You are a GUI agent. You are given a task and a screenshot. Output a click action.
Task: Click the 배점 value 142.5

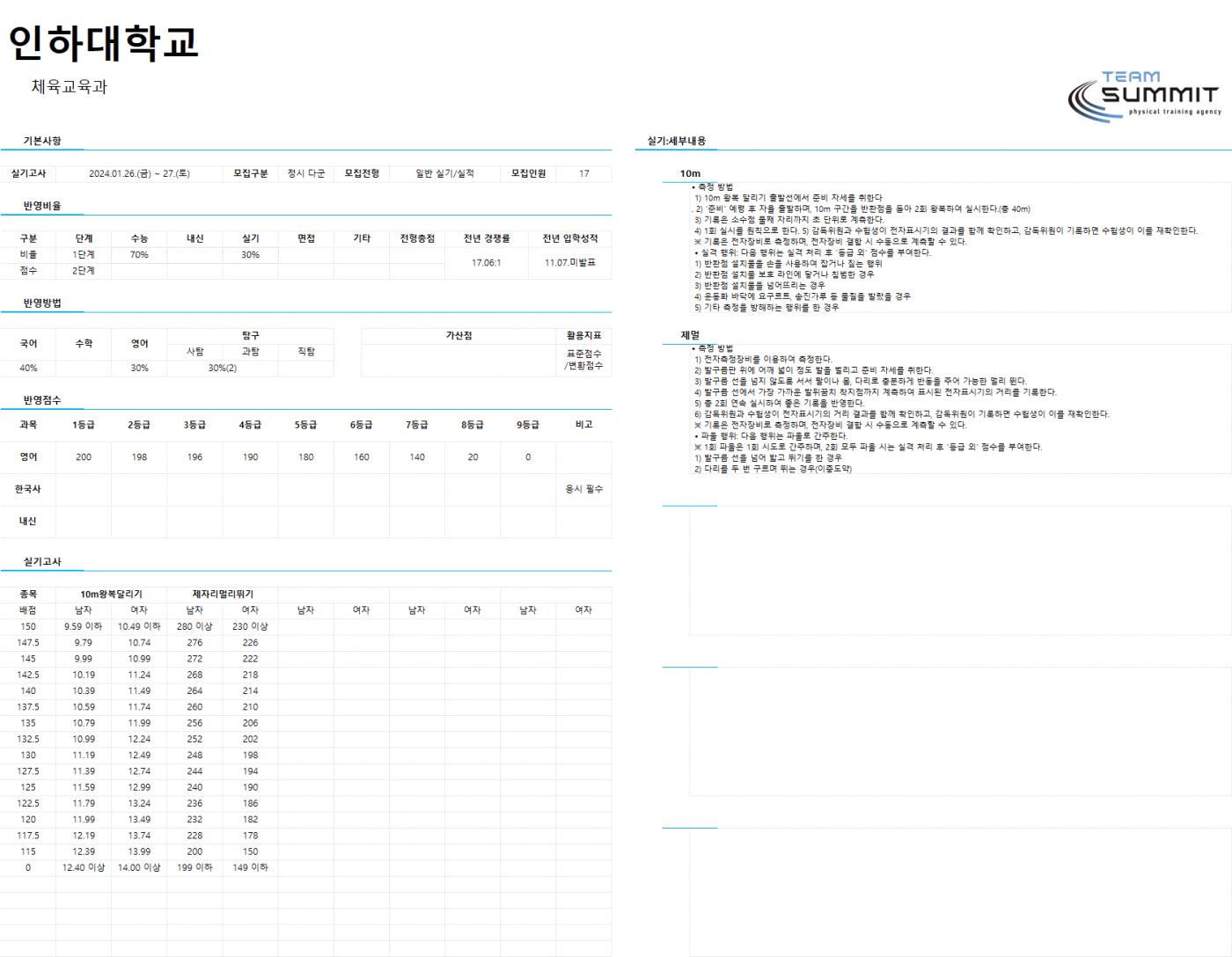click(x=28, y=675)
